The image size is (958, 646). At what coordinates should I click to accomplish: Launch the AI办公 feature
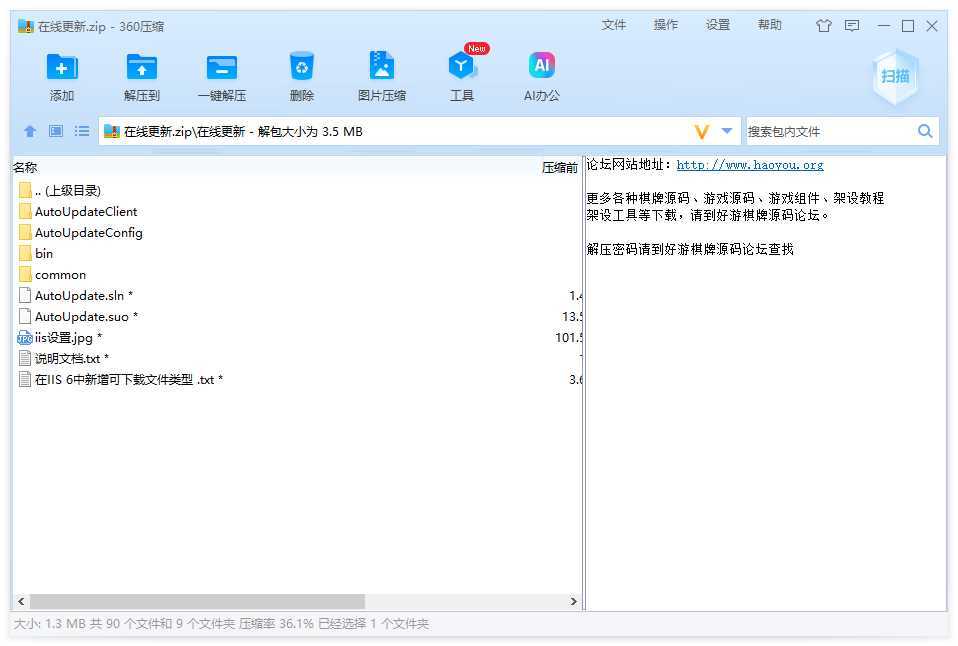click(541, 67)
